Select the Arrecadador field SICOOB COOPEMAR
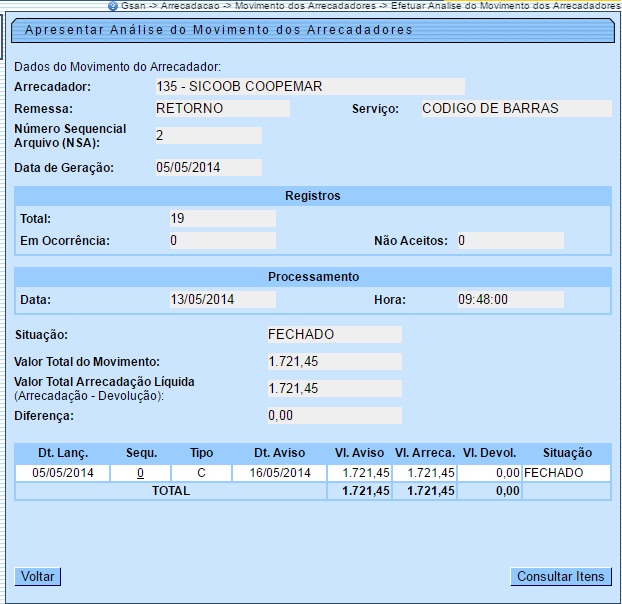 pyautogui.click(x=309, y=87)
